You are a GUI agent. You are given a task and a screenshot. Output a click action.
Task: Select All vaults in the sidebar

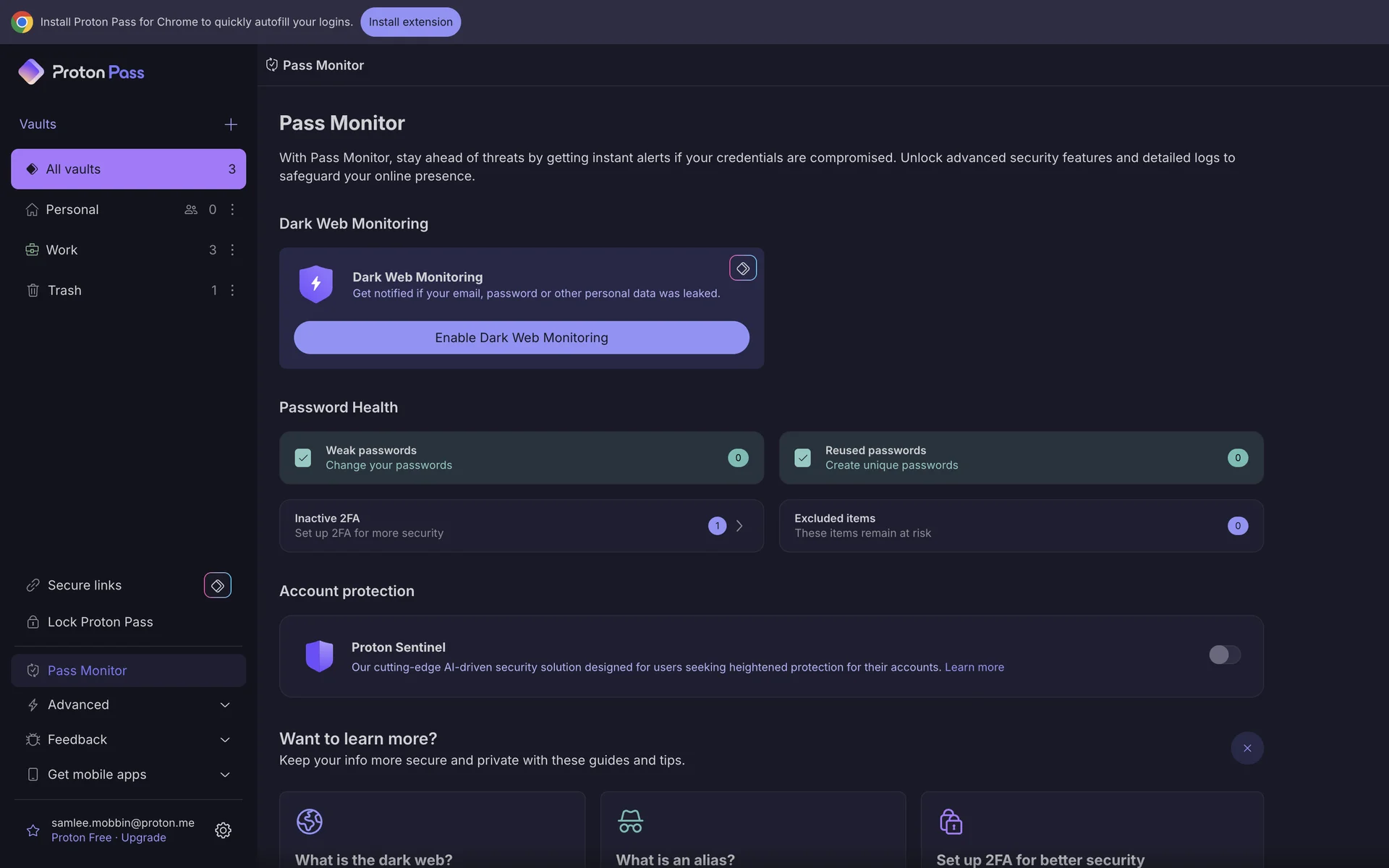click(128, 169)
